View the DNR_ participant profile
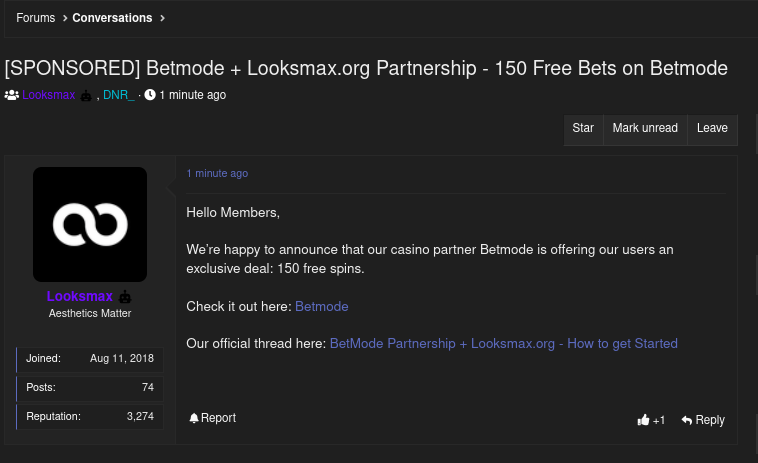The height and width of the screenshot is (463, 758). coord(118,95)
